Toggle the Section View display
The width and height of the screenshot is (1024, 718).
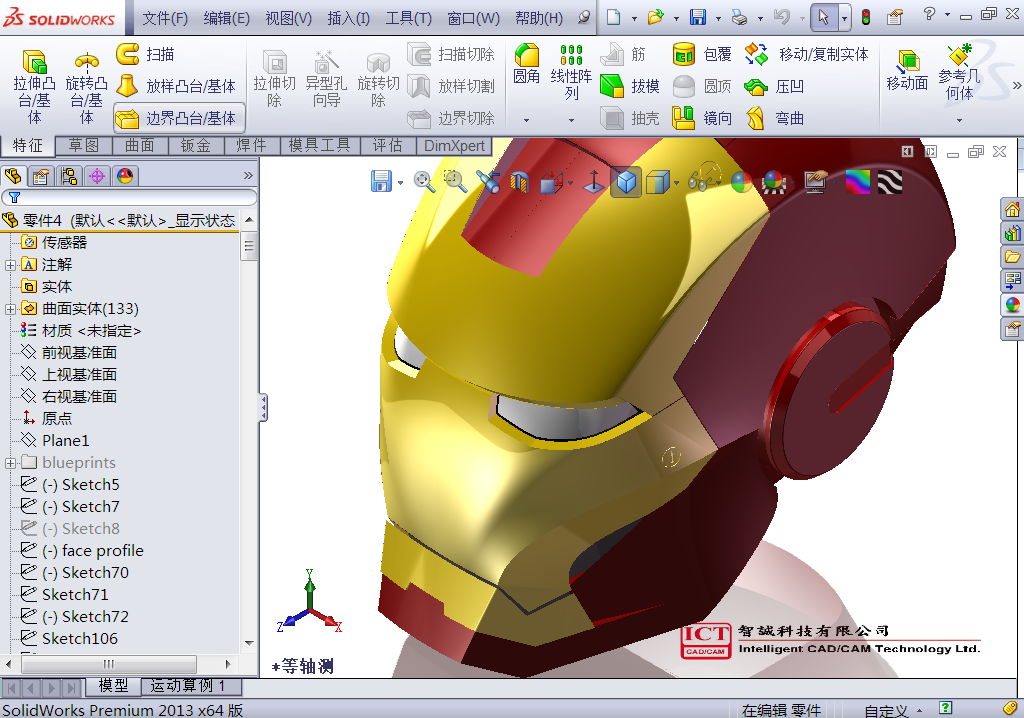click(x=519, y=182)
